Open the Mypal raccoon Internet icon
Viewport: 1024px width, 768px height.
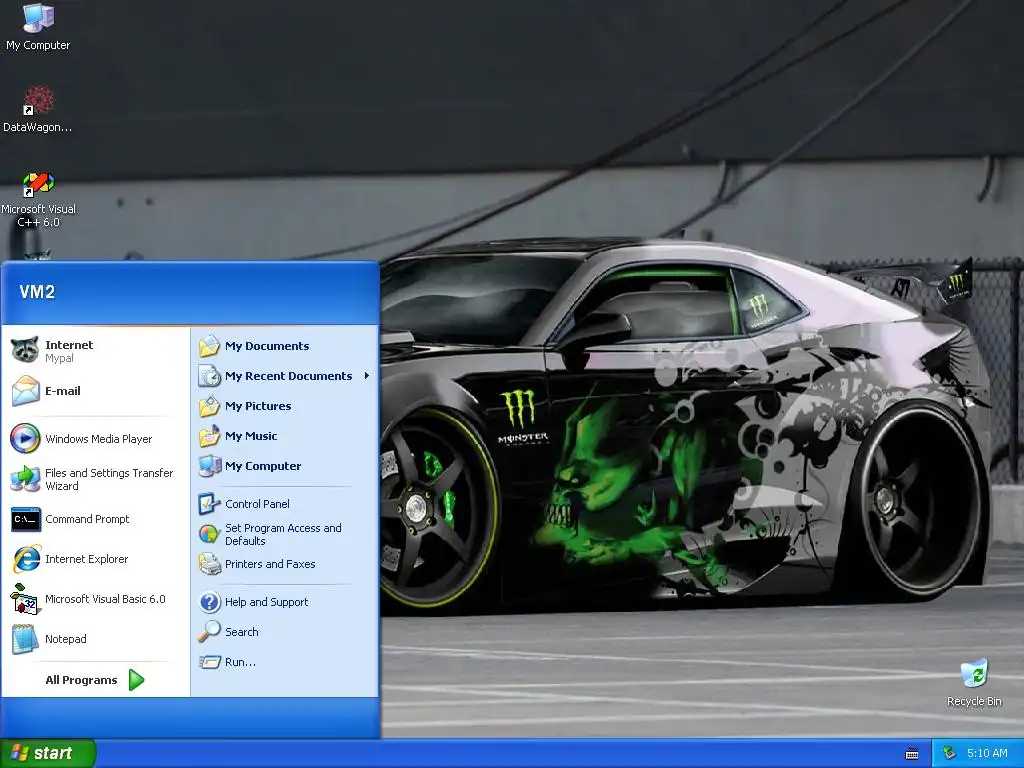pyautogui.click(x=25, y=351)
